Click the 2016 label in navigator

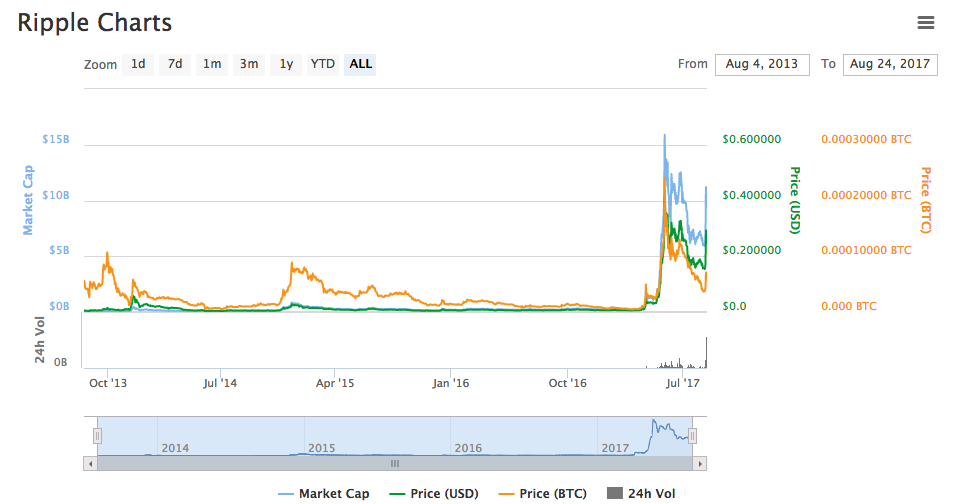pyautogui.click(x=468, y=448)
